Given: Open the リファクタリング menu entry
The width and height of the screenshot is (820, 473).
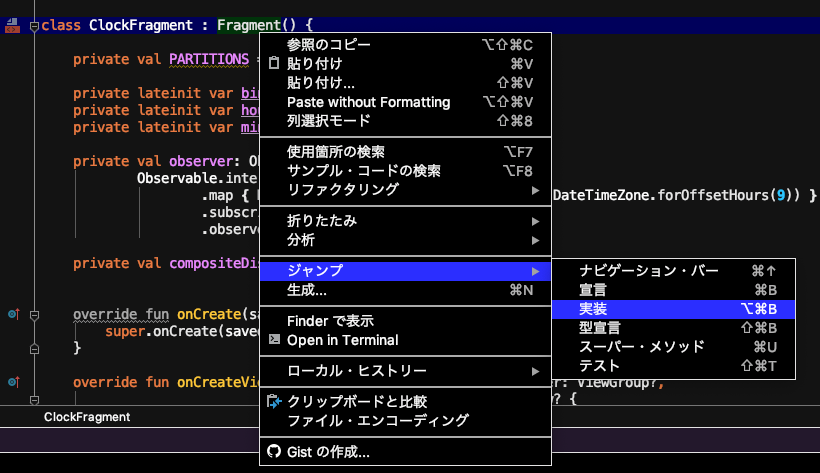Looking at the screenshot, I should (x=405, y=189).
